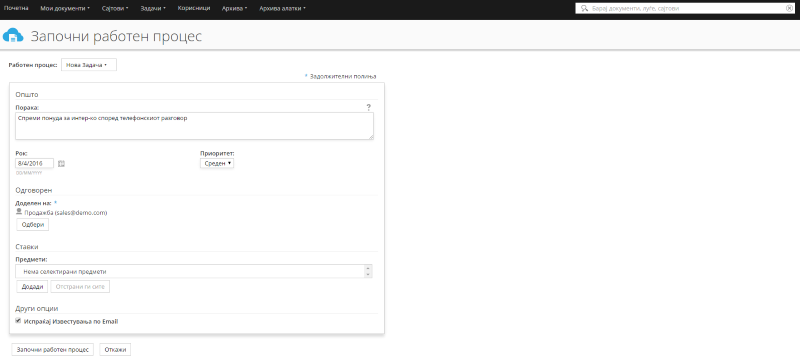The width and height of the screenshot is (800, 363).
Task: Open the Корисници menu item
Action: (x=194, y=8)
